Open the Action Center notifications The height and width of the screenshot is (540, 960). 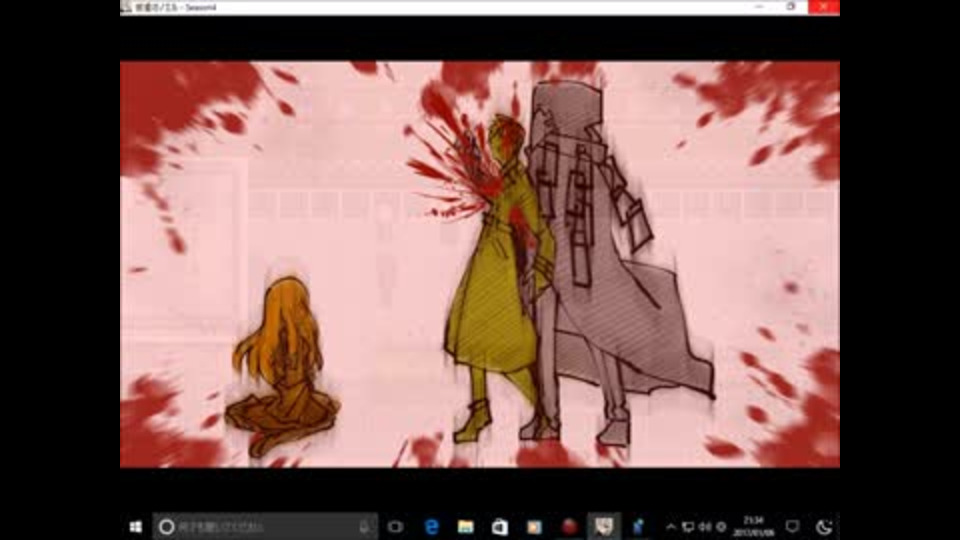pos(792,527)
